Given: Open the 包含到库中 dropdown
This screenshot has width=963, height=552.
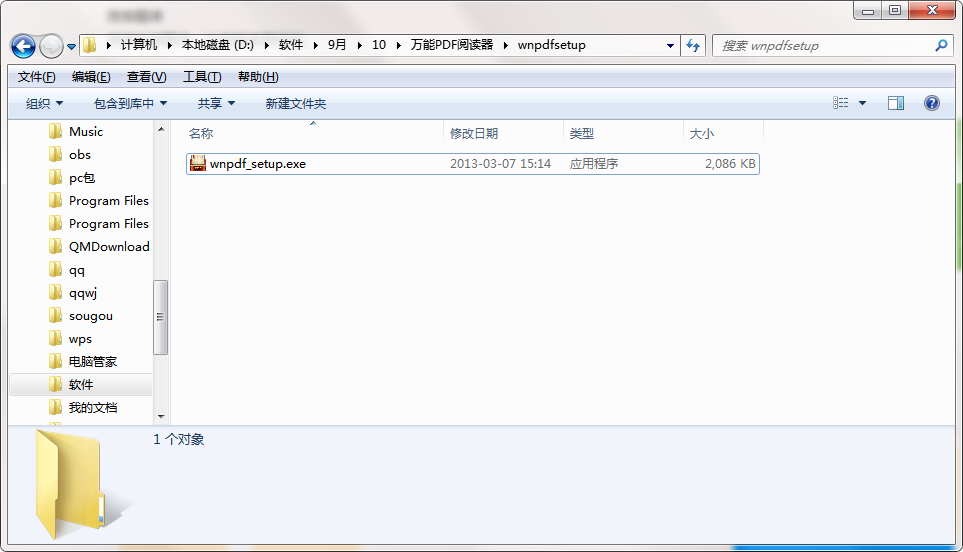Looking at the screenshot, I should tap(130, 103).
